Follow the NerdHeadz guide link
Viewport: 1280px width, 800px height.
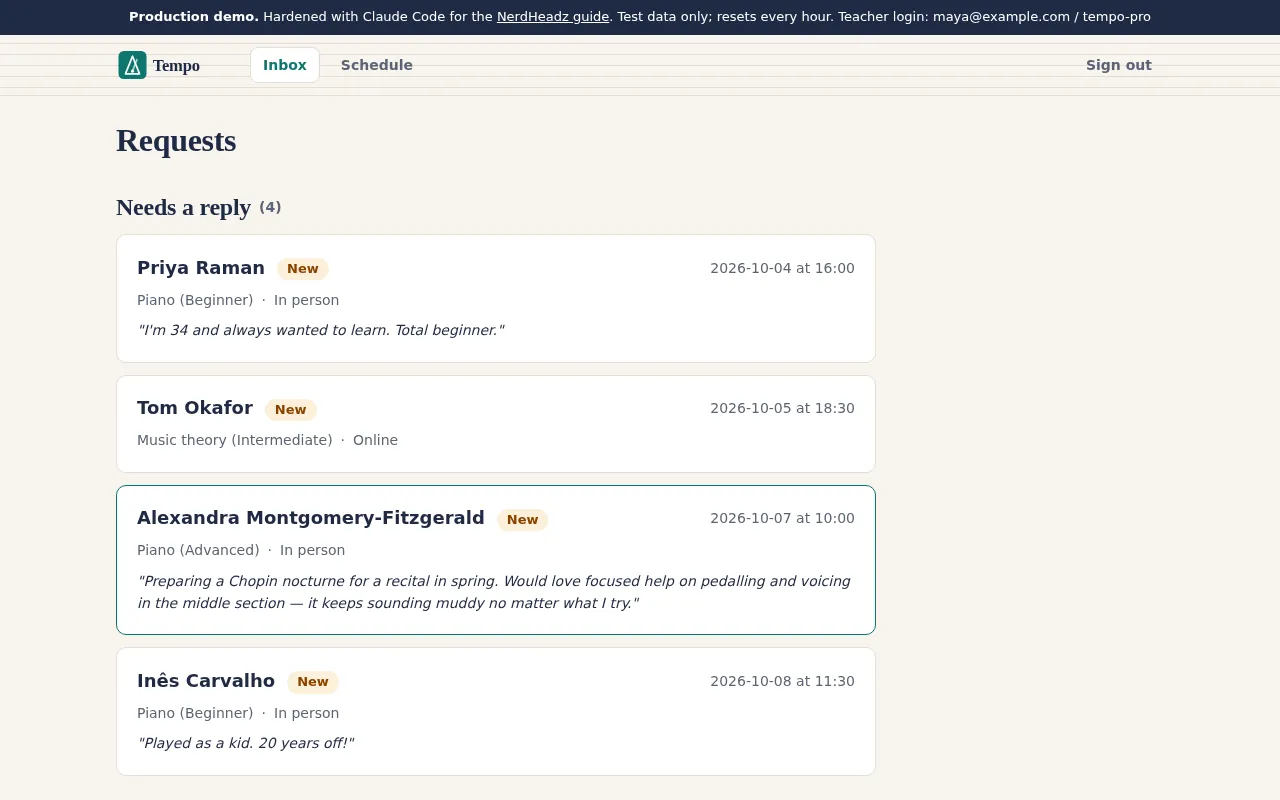[x=553, y=17]
